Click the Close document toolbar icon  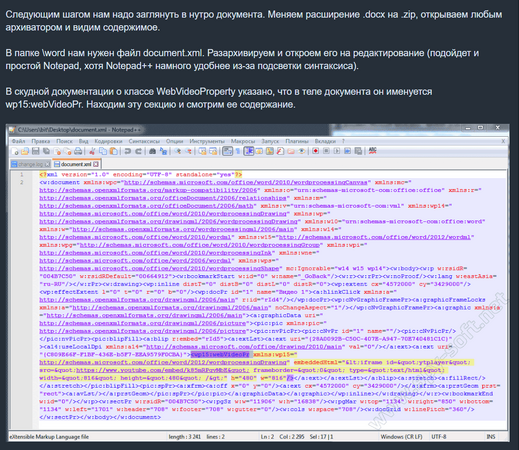(57, 151)
